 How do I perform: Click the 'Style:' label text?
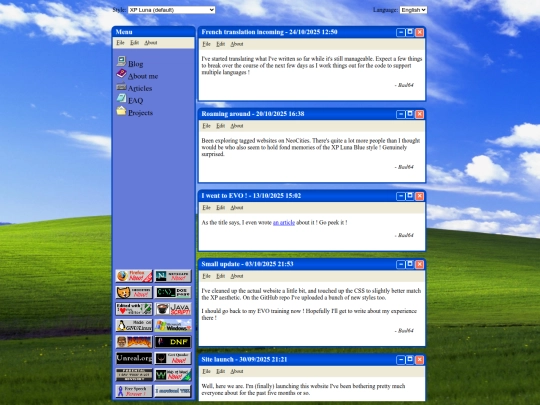point(120,10)
